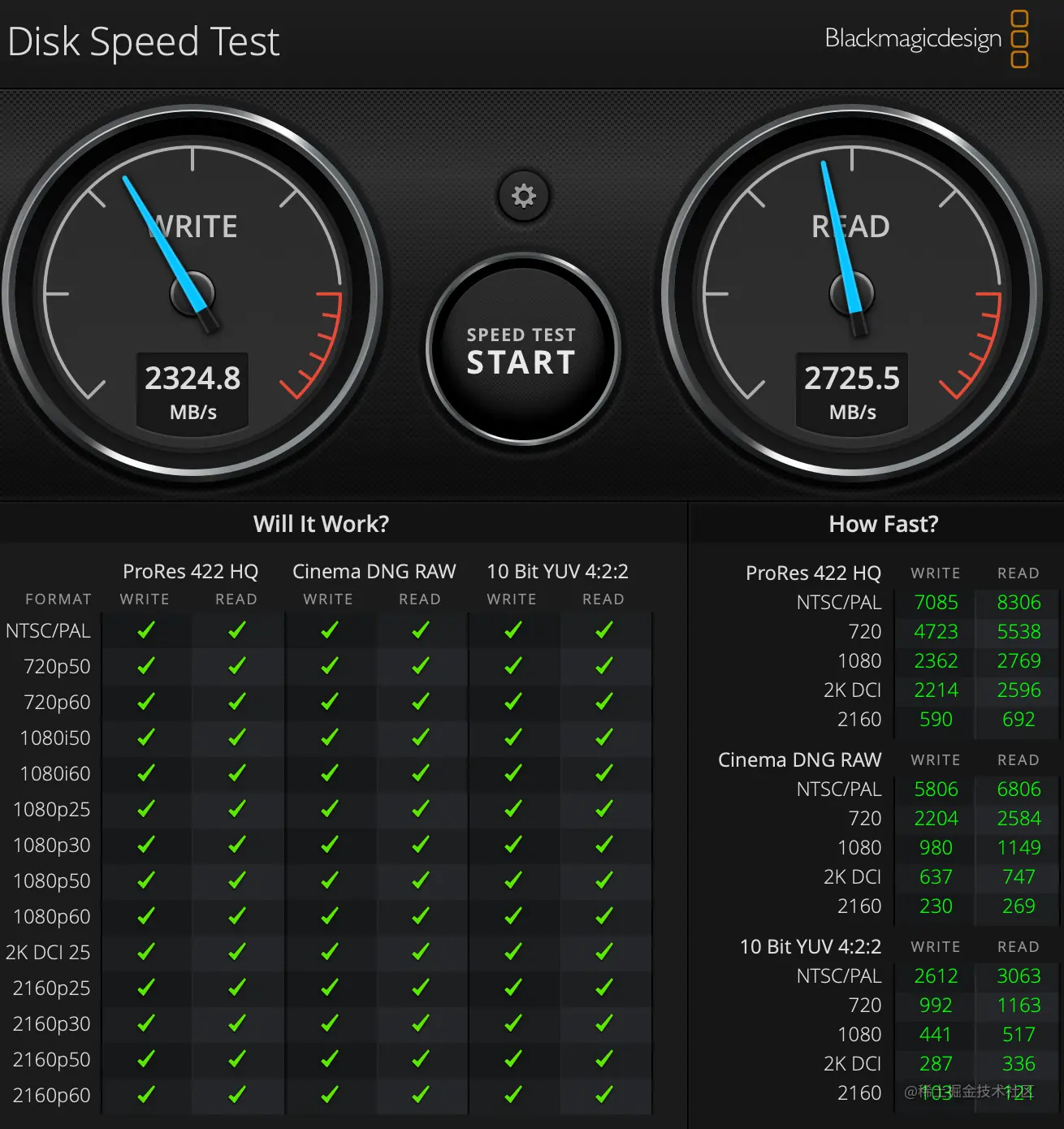Image resolution: width=1064 pixels, height=1129 pixels.
Task: Click ProRes 1080 read value 2769
Action: tap(1019, 661)
